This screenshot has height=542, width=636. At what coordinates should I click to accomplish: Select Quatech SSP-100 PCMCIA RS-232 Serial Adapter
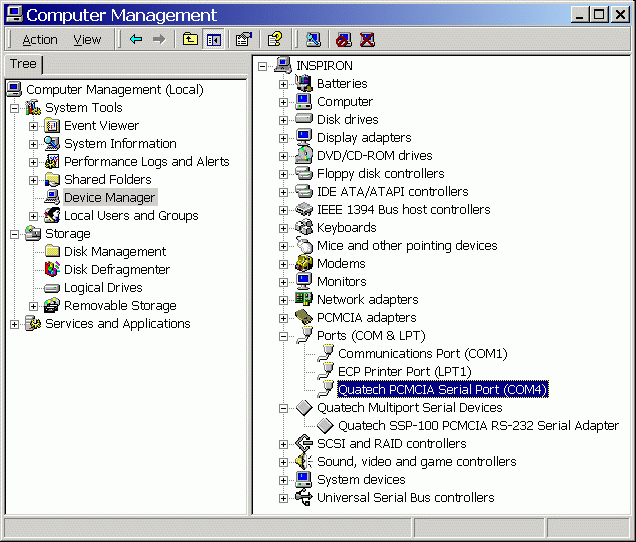click(479, 426)
